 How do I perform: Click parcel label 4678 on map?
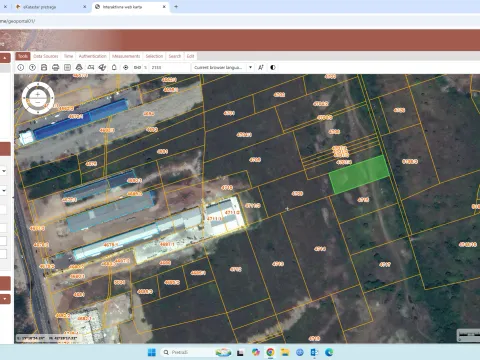click(91, 164)
